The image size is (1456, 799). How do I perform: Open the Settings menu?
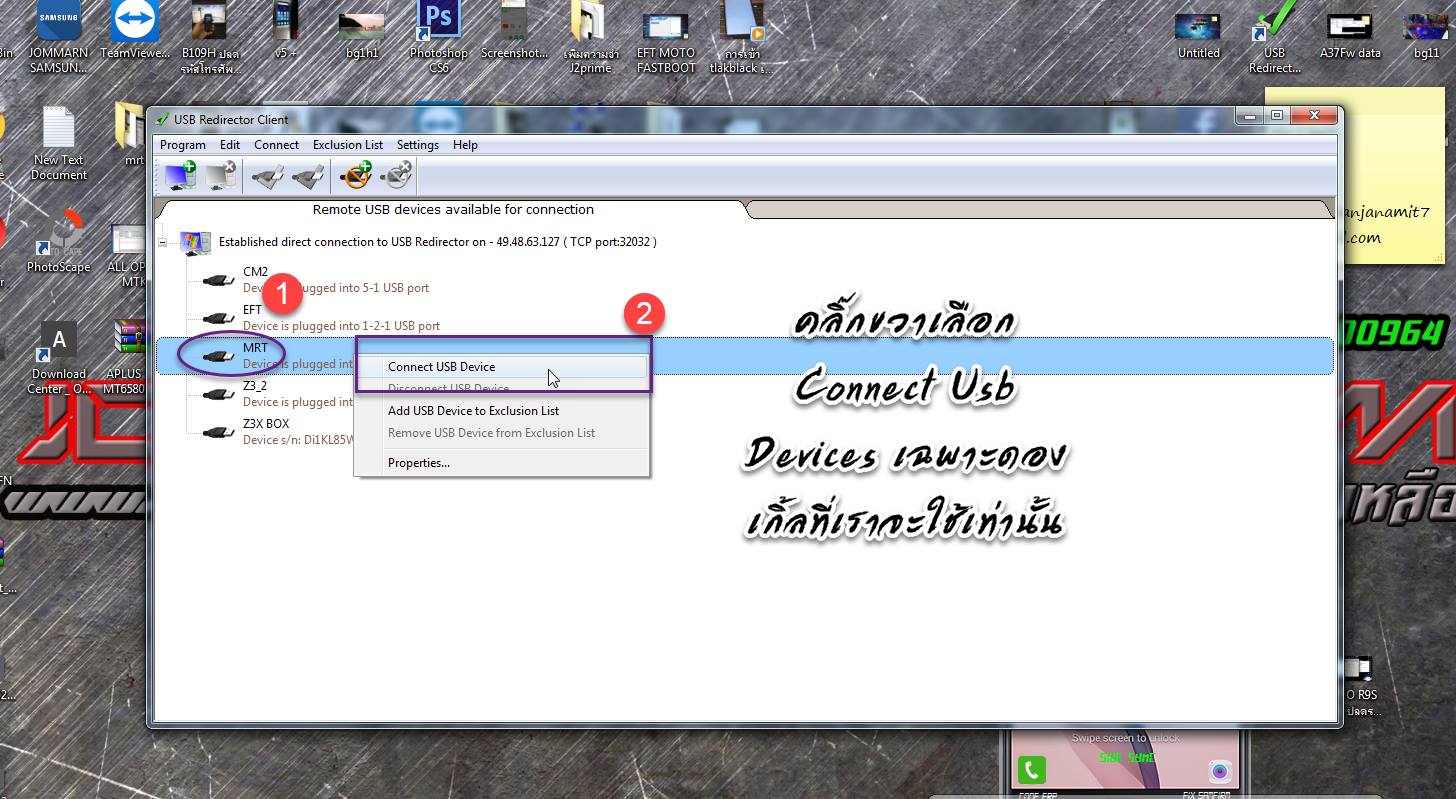coord(418,145)
